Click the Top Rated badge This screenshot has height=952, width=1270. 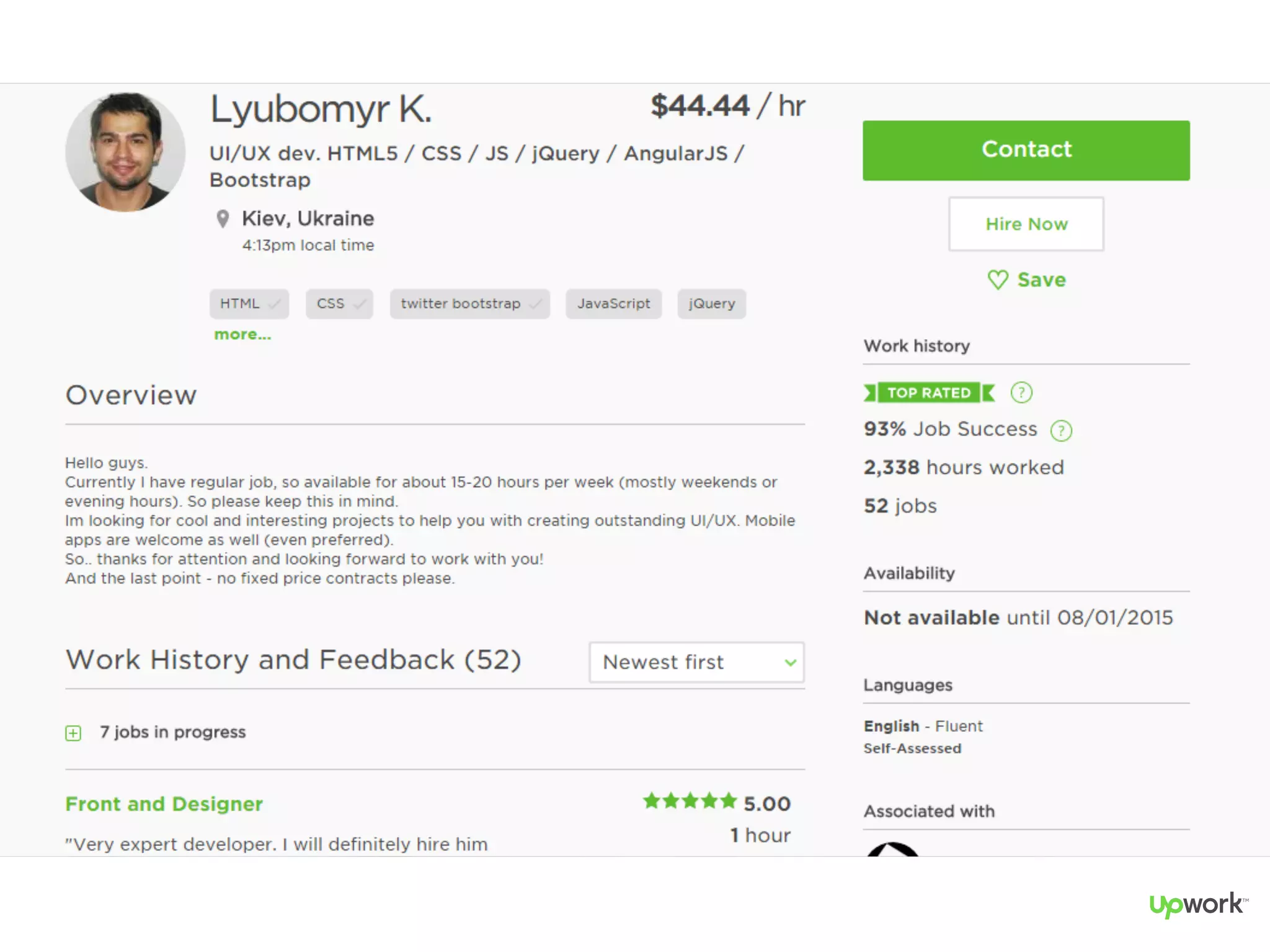929,393
